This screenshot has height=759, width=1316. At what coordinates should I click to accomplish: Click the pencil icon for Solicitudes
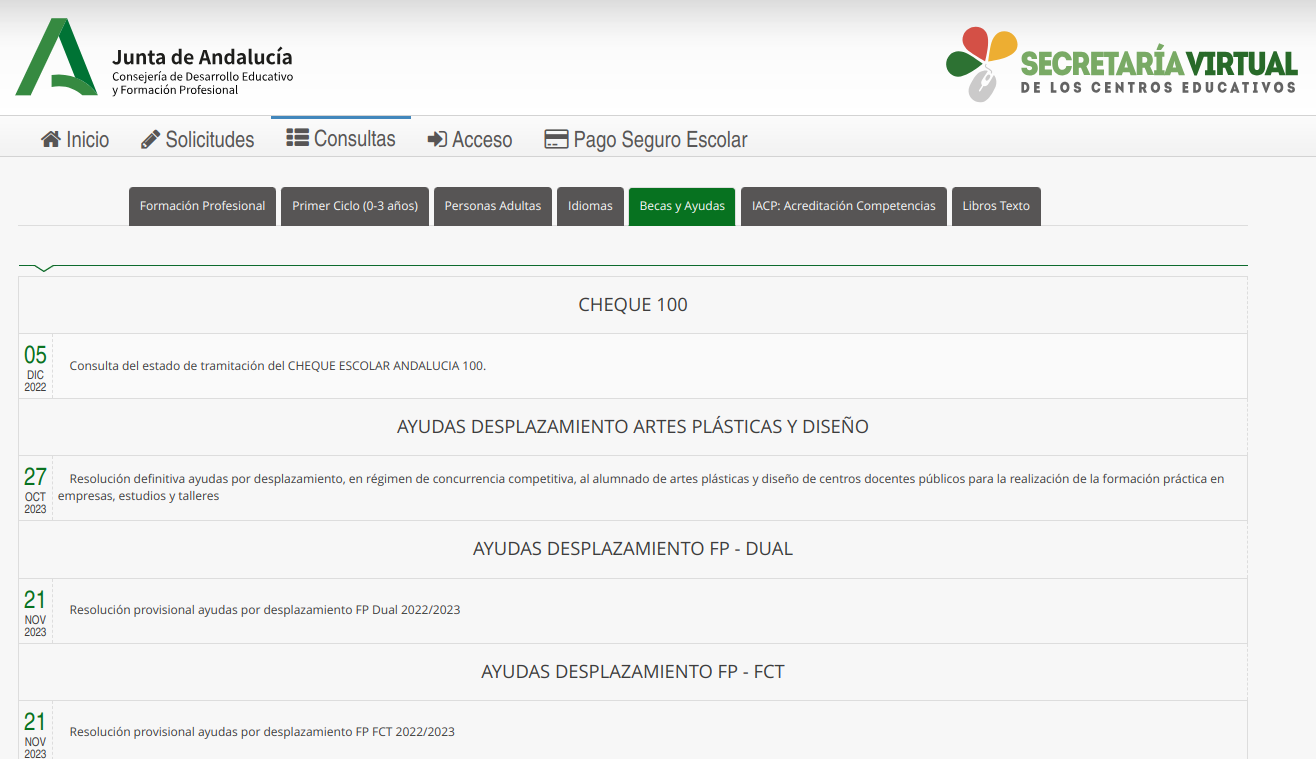point(151,140)
